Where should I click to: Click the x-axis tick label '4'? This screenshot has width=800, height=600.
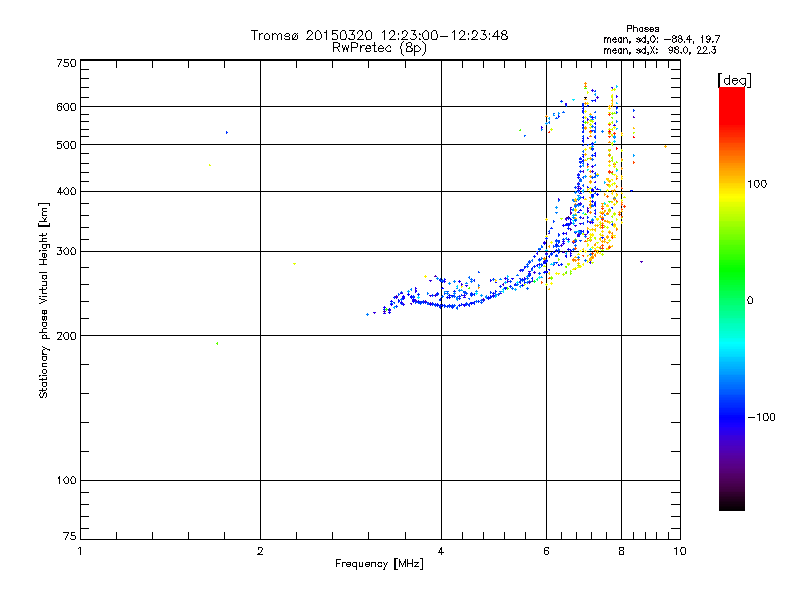point(441,551)
